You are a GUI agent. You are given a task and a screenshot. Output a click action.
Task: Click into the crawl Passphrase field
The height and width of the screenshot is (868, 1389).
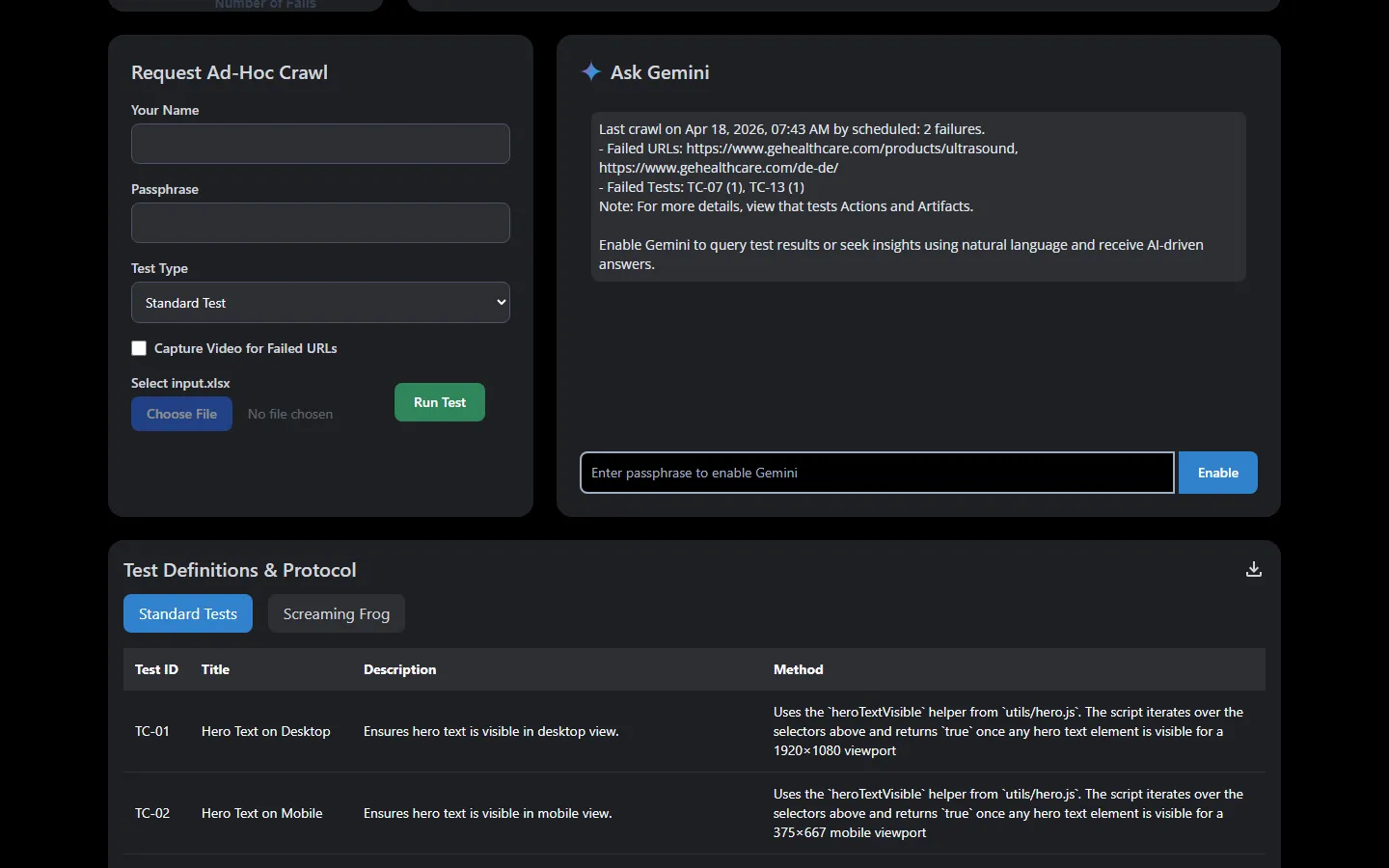(320, 223)
